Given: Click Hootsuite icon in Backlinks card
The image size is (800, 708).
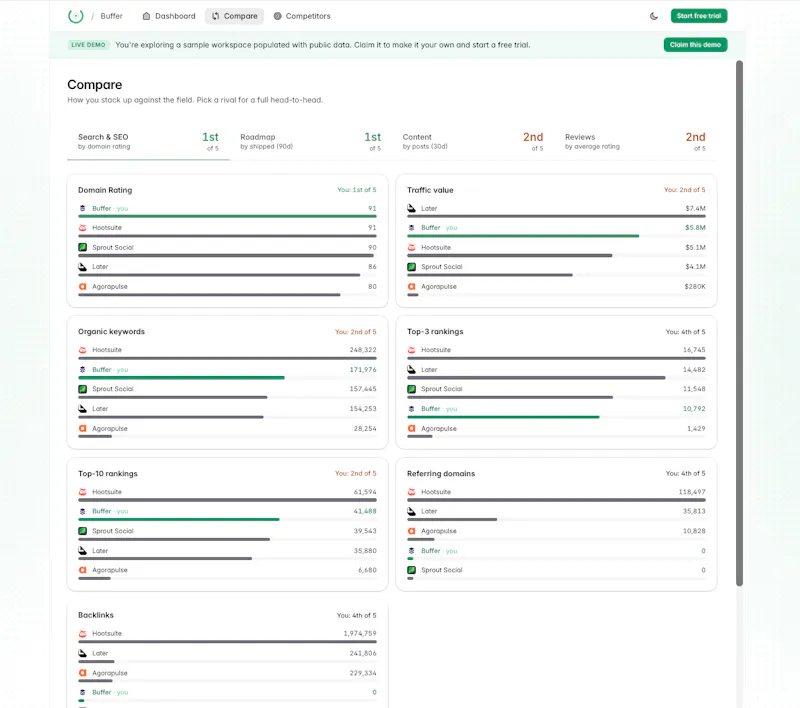Looking at the screenshot, I should 82,633.
